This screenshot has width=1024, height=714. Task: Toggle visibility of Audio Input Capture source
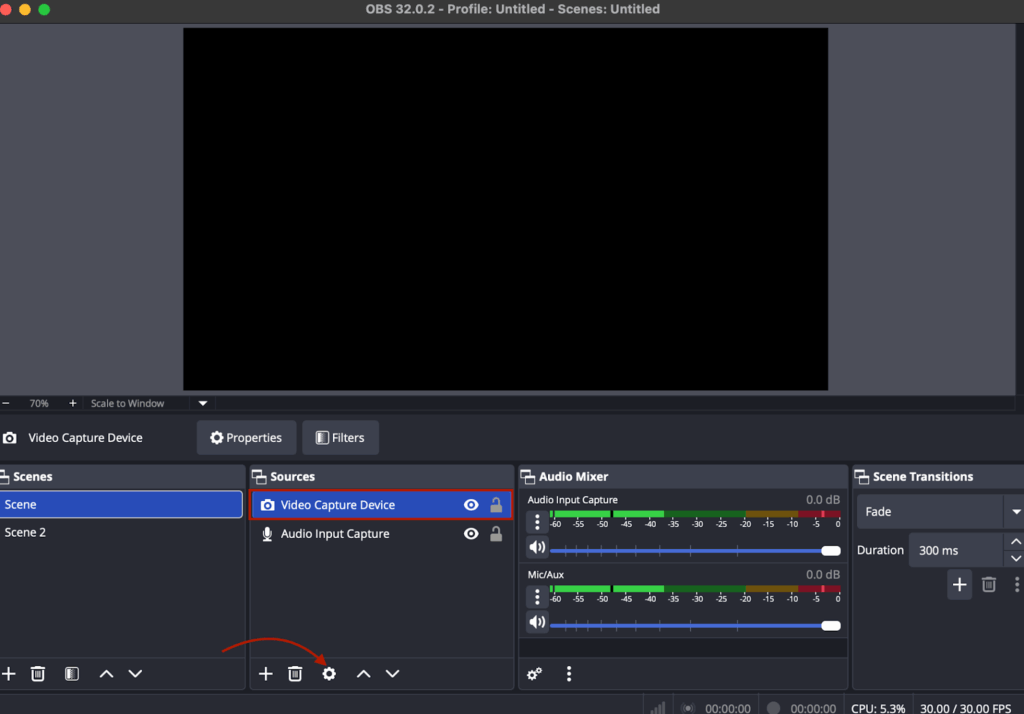coord(471,534)
